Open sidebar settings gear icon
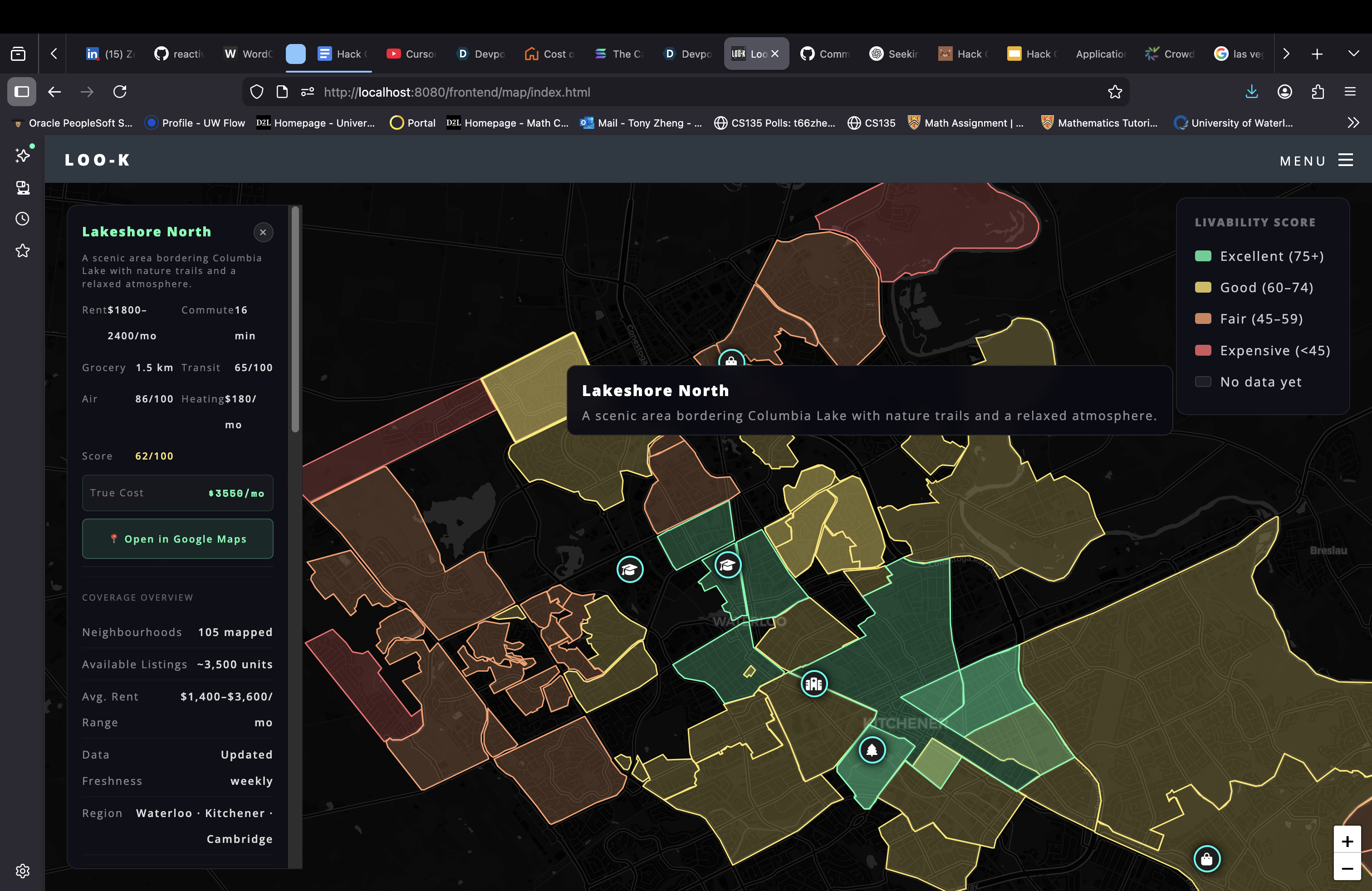 pyautogui.click(x=23, y=870)
